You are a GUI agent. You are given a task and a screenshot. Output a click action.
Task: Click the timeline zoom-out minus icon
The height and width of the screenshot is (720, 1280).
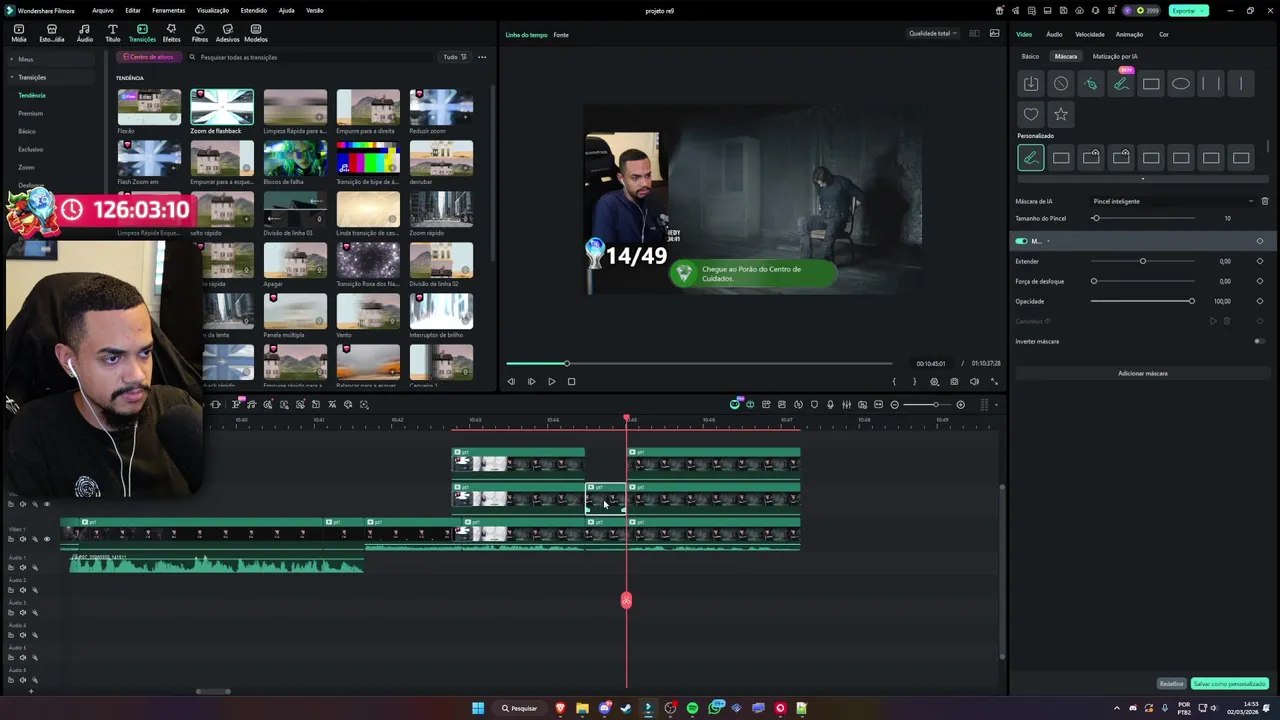(895, 405)
